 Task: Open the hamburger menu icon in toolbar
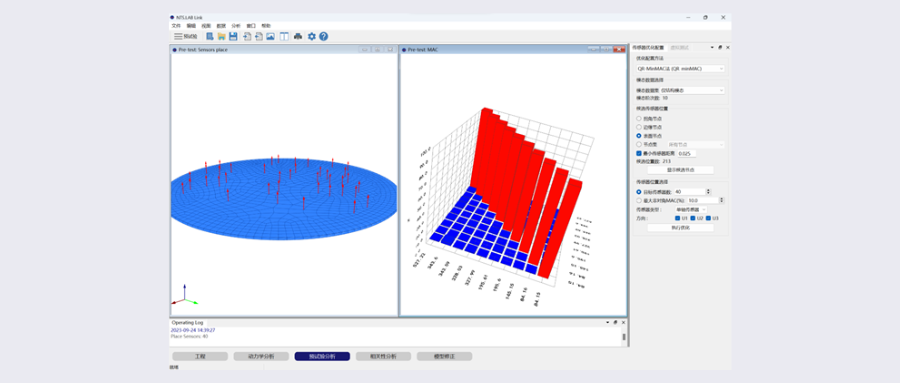click(x=178, y=36)
